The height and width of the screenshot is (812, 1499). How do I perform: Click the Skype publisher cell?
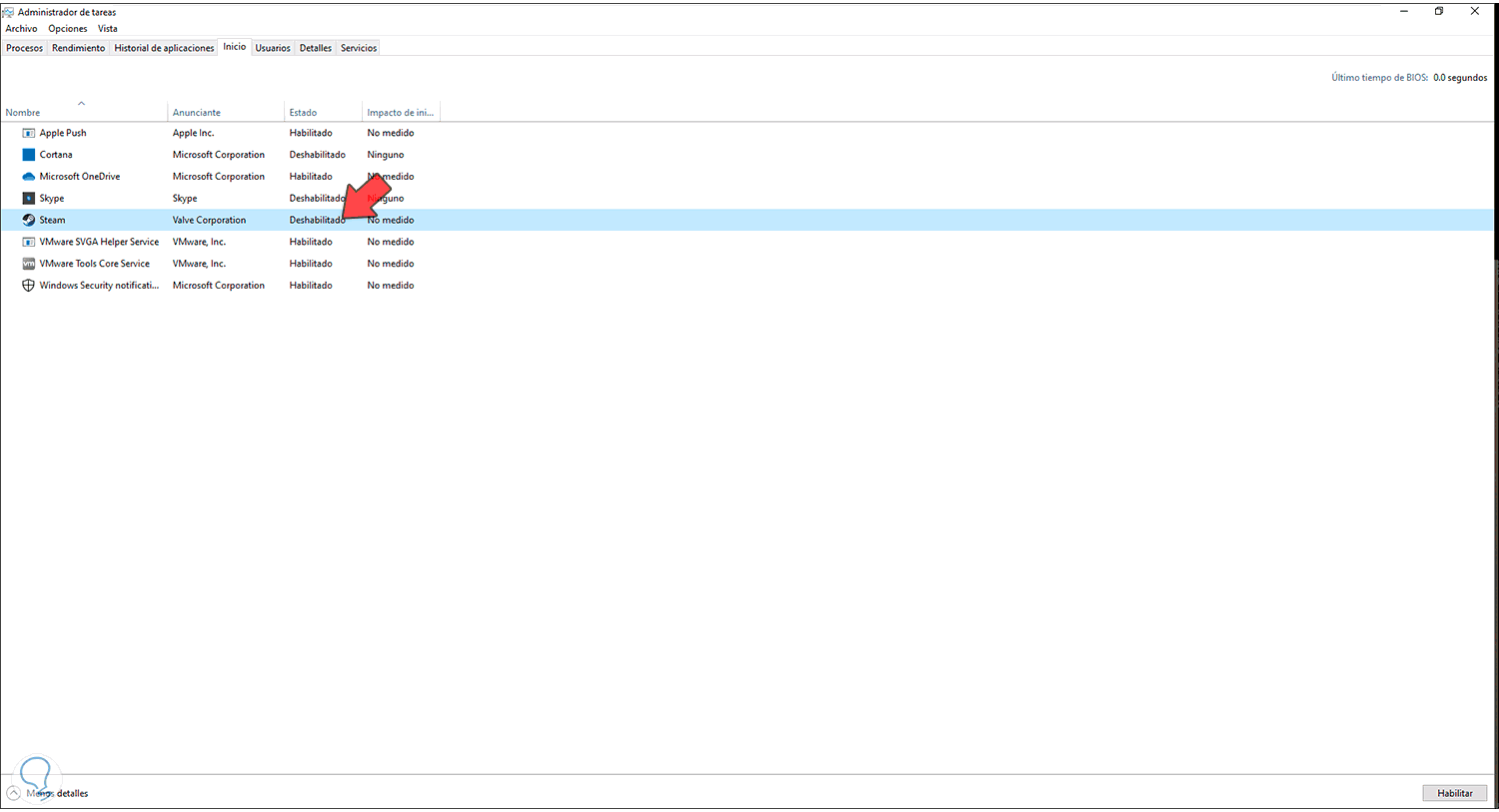pos(185,199)
